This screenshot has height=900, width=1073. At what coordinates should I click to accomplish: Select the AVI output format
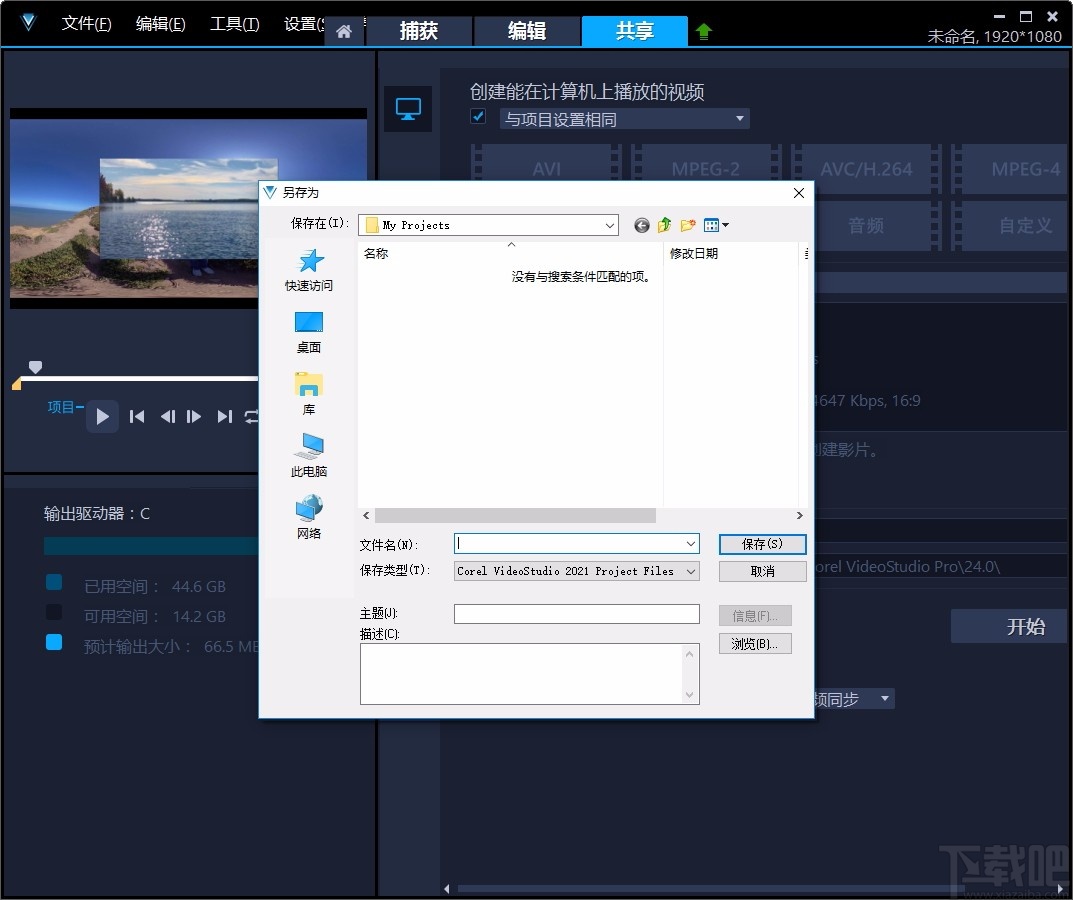coord(546,170)
